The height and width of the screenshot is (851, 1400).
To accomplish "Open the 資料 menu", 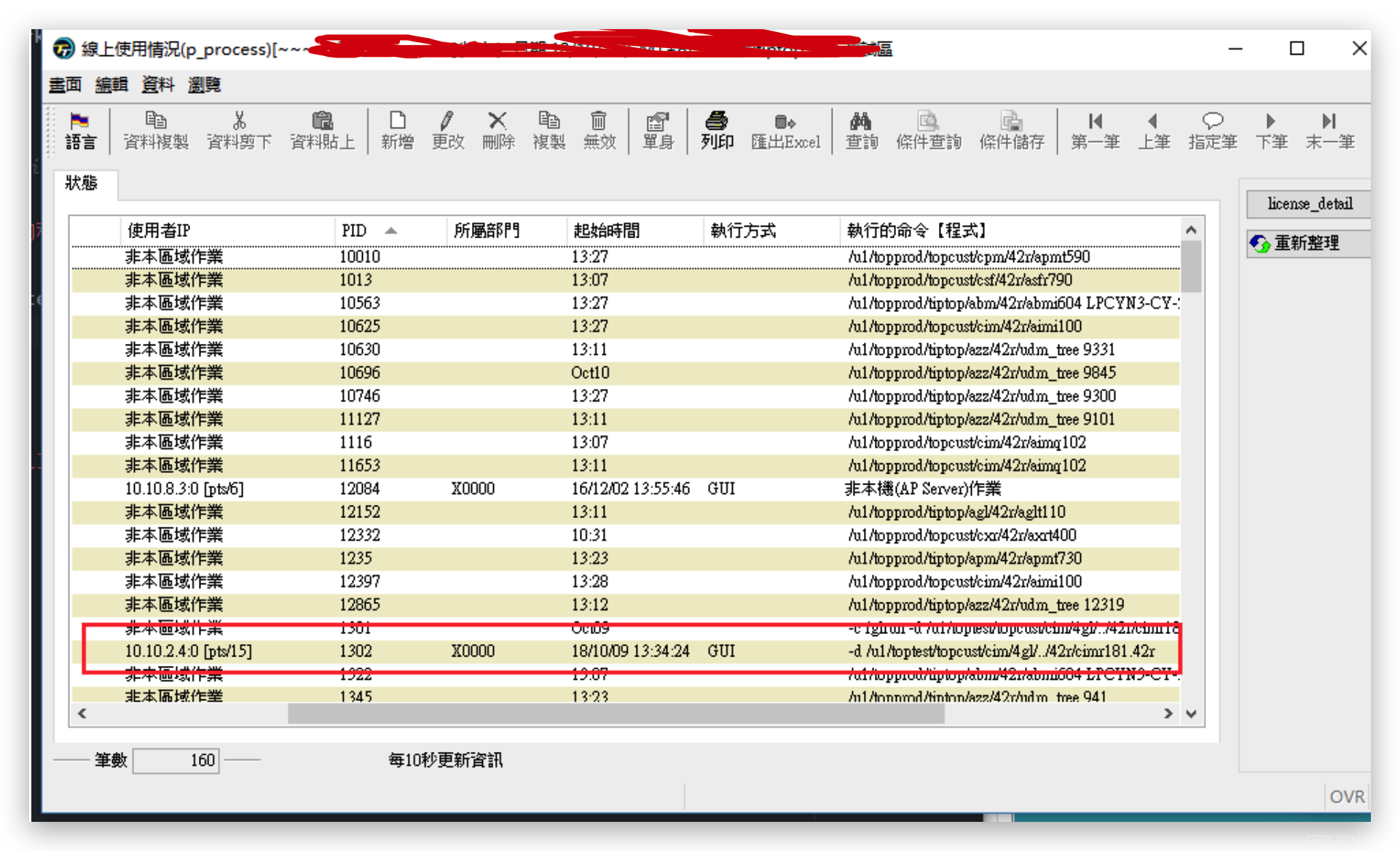I will (x=158, y=85).
